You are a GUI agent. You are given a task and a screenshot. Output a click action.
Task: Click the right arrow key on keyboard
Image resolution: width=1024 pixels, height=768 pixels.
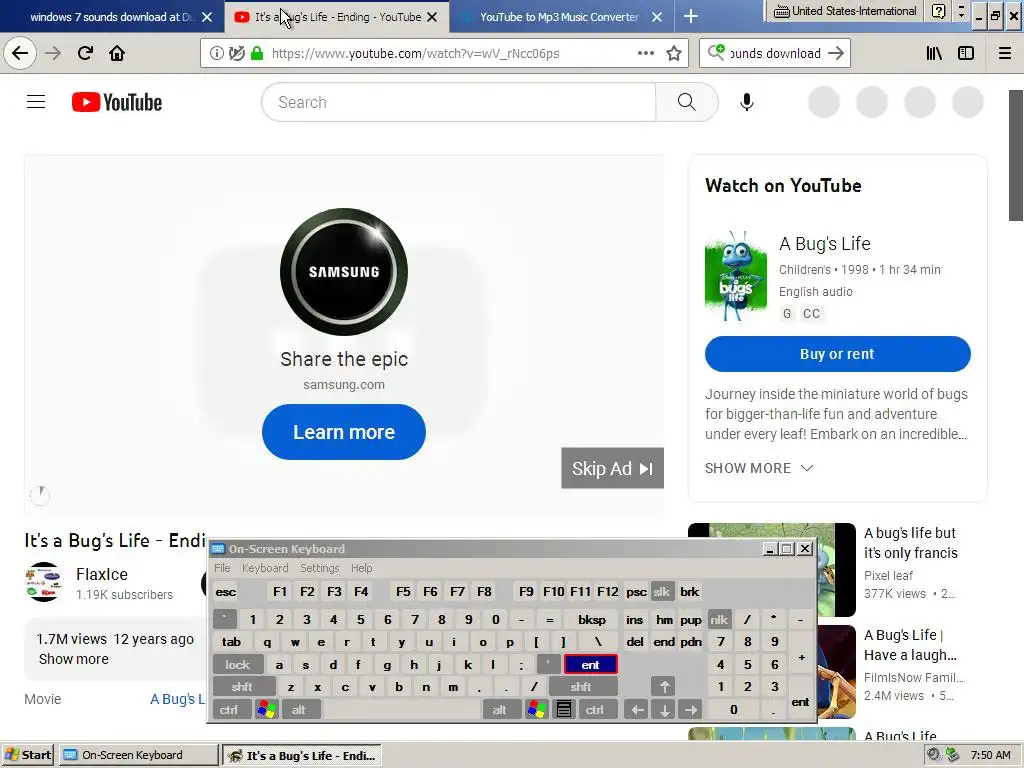point(691,710)
